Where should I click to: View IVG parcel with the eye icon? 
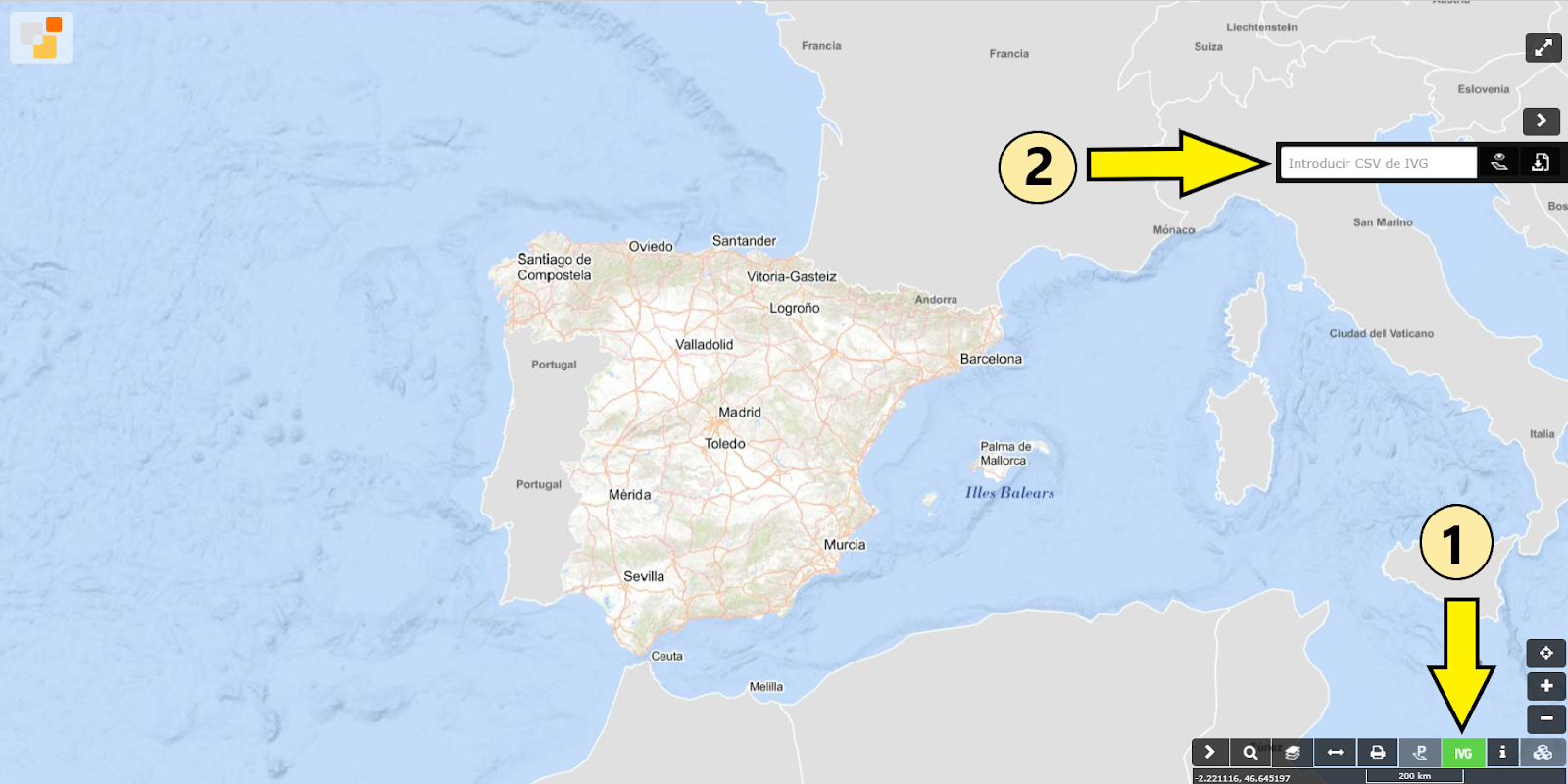pyautogui.click(x=1499, y=163)
